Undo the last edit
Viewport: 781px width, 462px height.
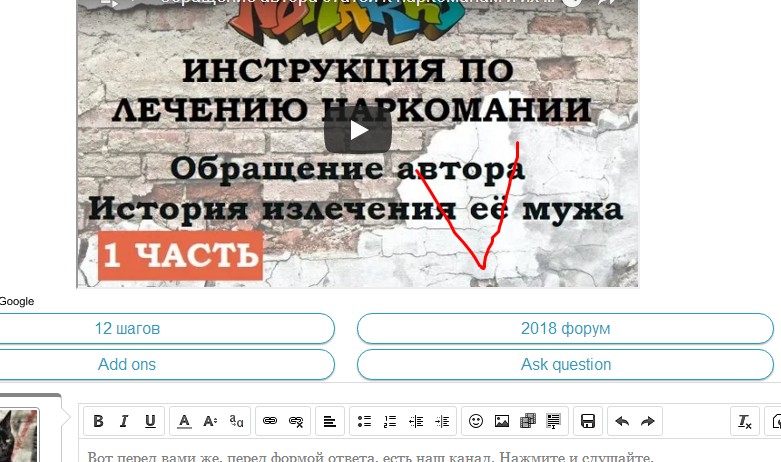click(x=622, y=421)
